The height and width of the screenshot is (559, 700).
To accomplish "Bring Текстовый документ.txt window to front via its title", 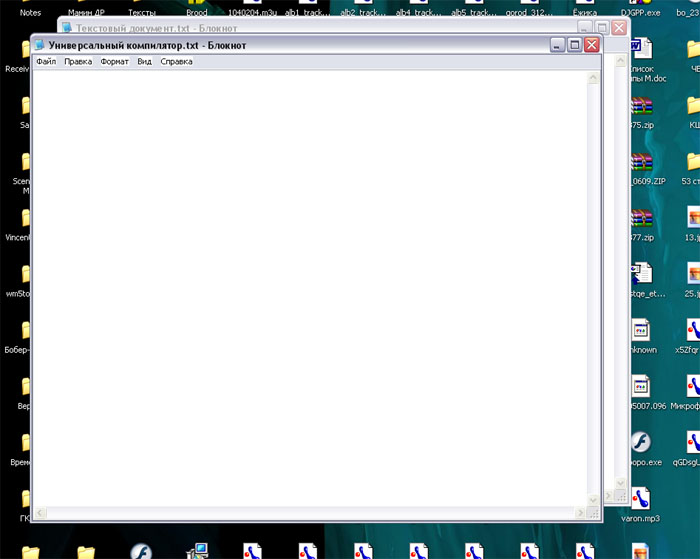I will click(x=156, y=28).
